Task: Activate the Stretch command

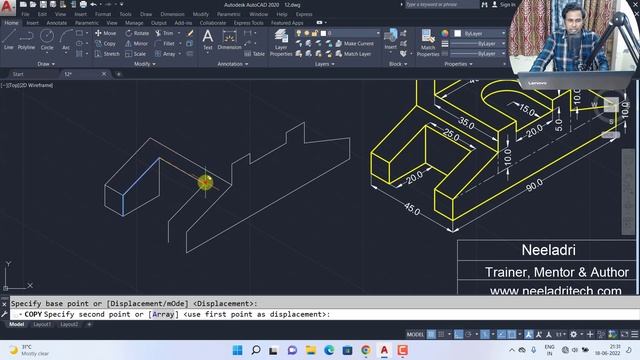Action: 107,53
